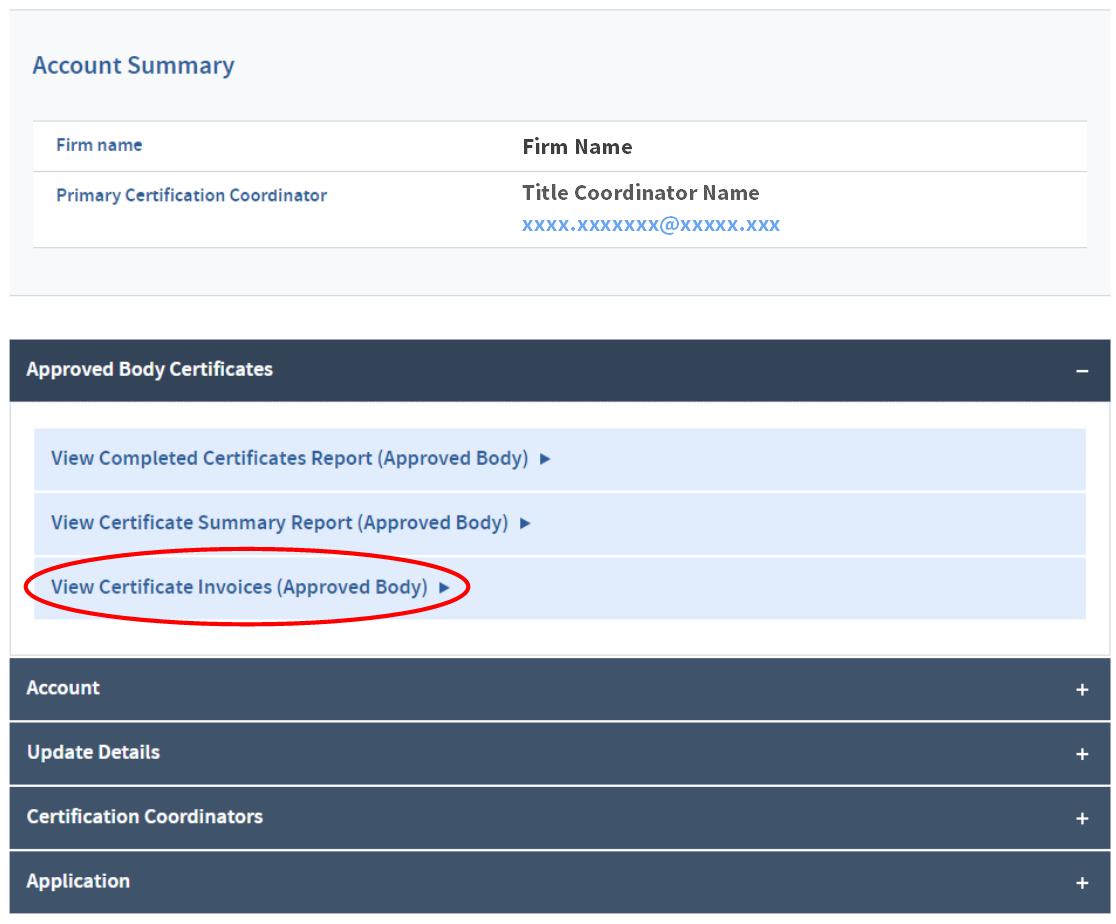Open View Certificate Invoices (Approved Body)
The image size is (1116, 924).
[239, 587]
